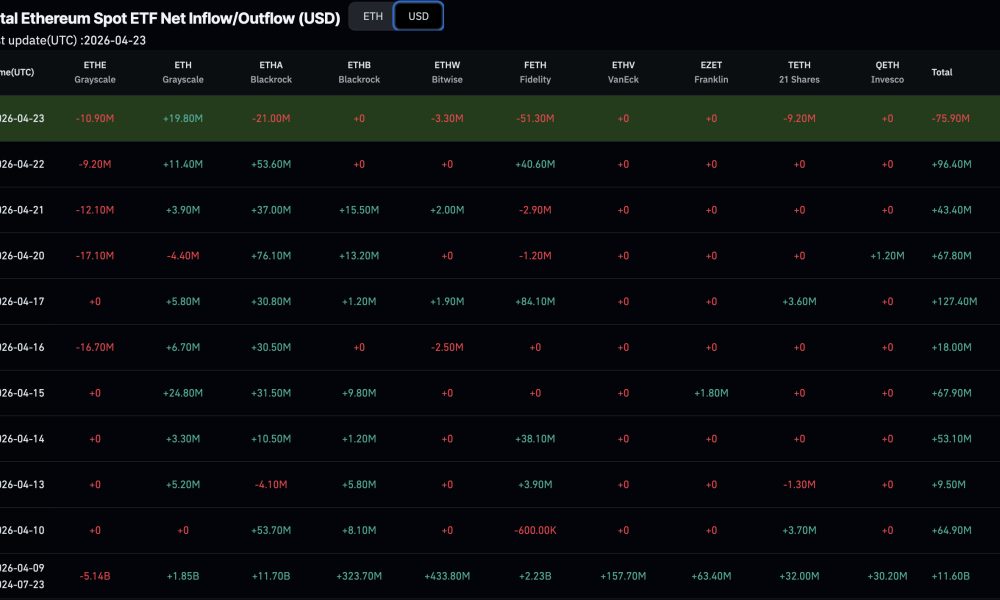Click the ETHA Blackrock column header

[x=270, y=72]
